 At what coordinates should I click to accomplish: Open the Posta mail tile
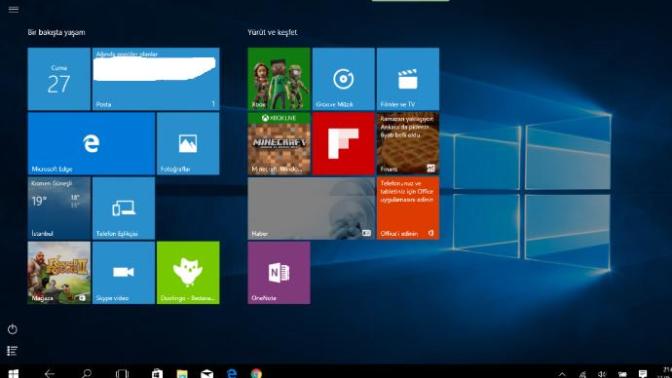(156, 79)
